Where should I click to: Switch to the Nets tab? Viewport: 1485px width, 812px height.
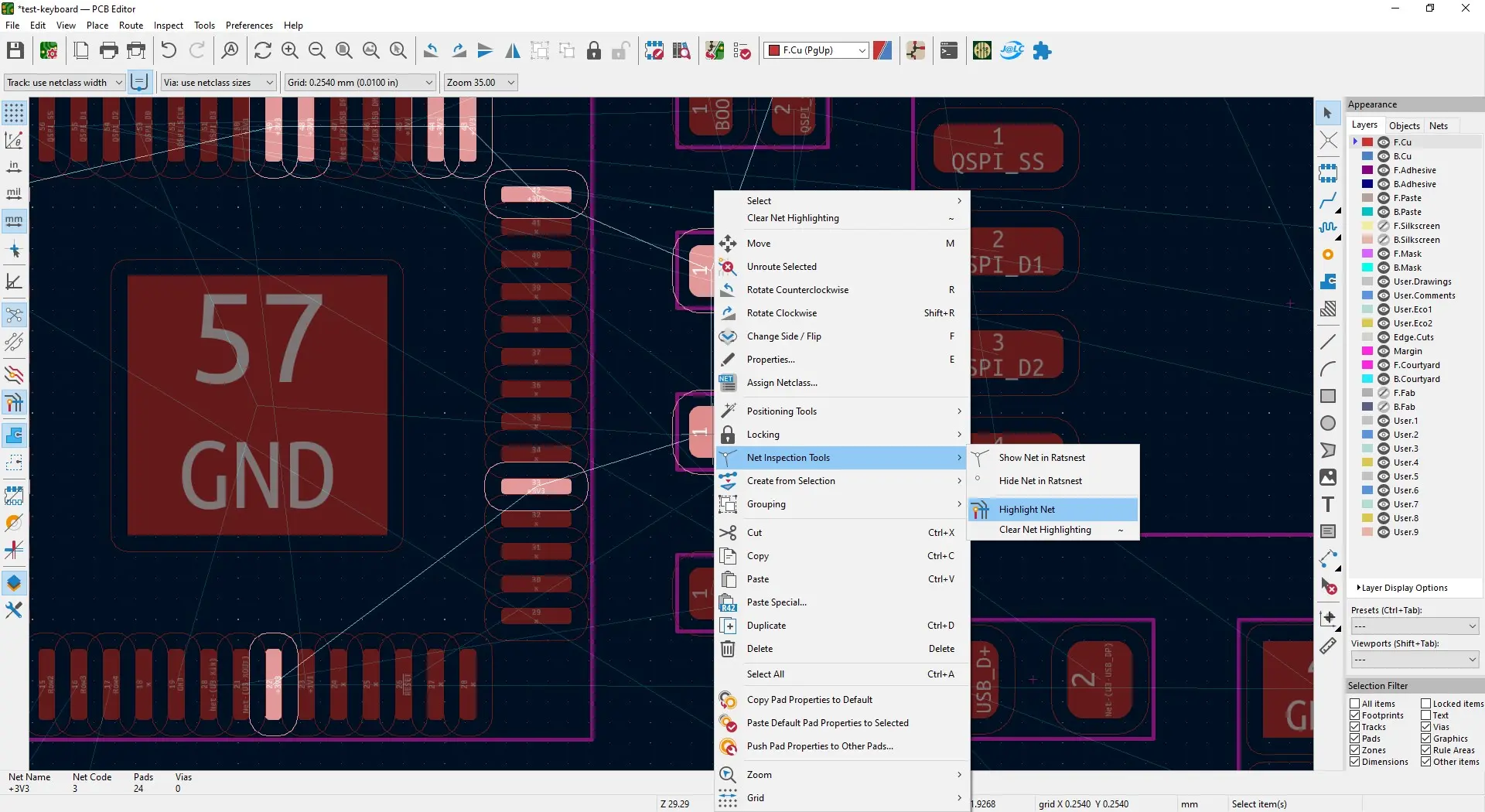(x=1439, y=126)
